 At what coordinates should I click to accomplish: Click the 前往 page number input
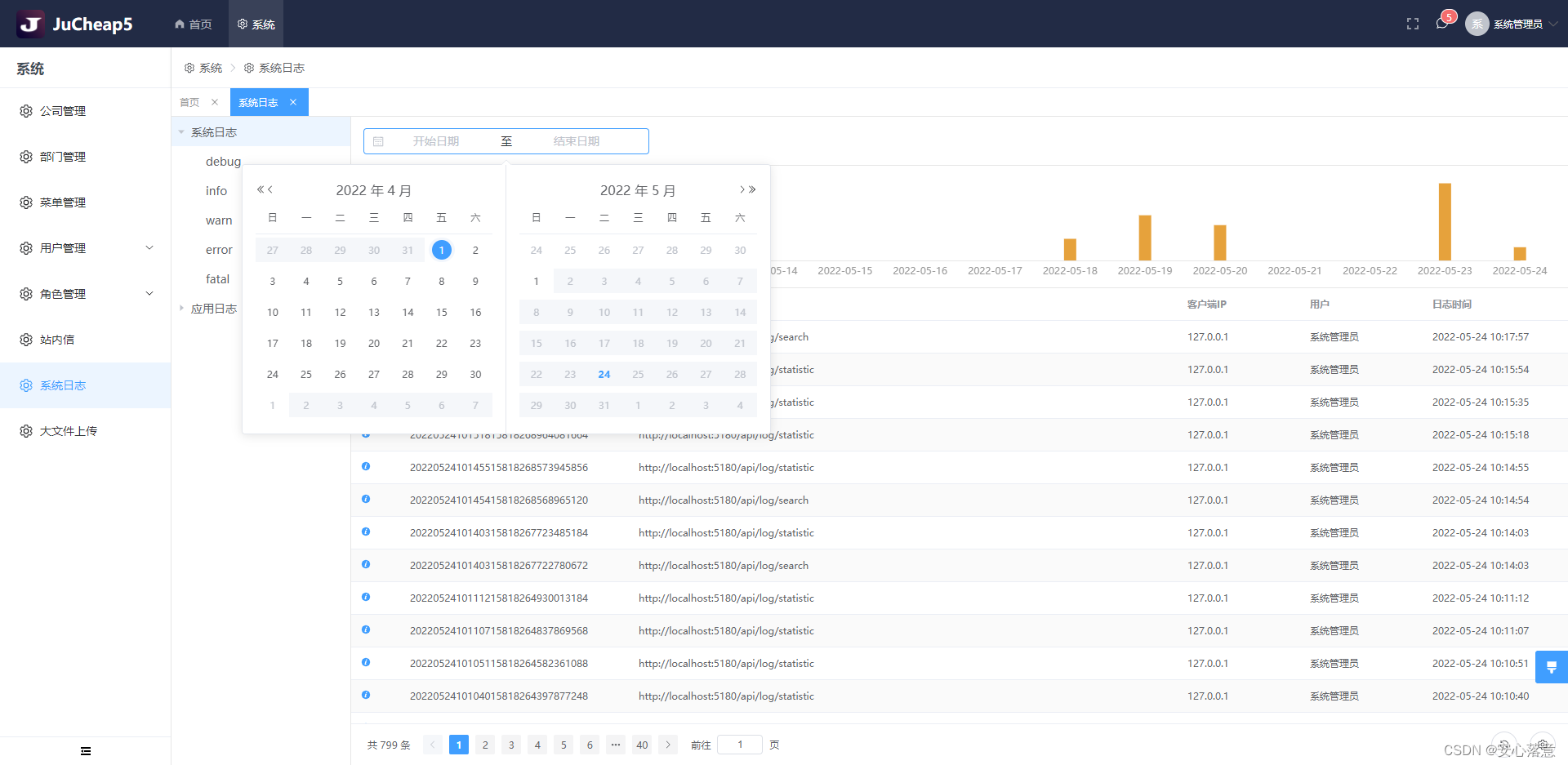pos(740,745)
